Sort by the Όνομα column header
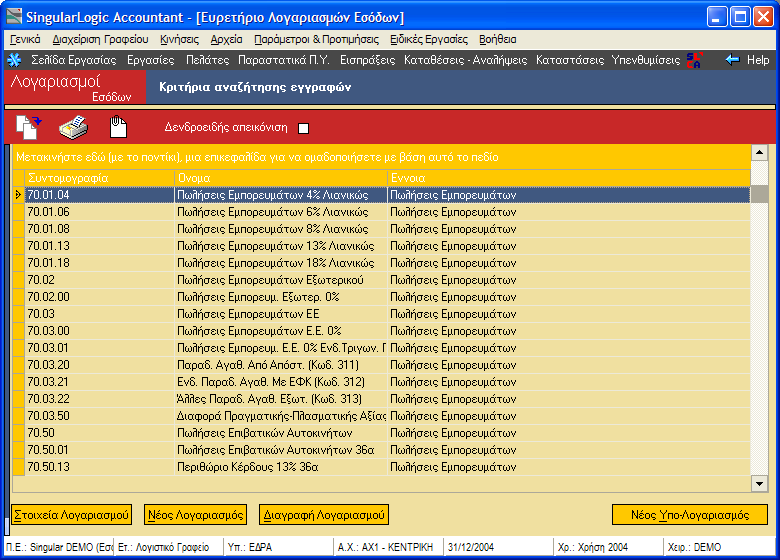 281,178
